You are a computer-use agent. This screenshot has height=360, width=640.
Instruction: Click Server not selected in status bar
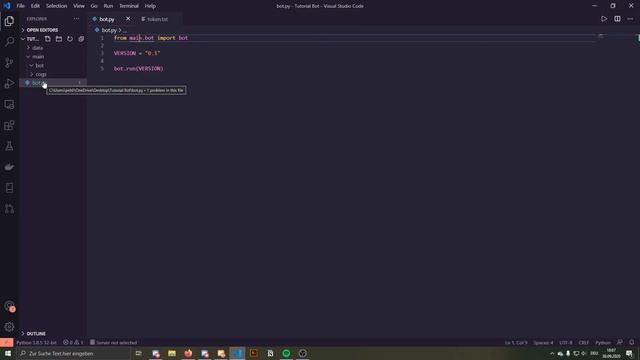(113, 342)
